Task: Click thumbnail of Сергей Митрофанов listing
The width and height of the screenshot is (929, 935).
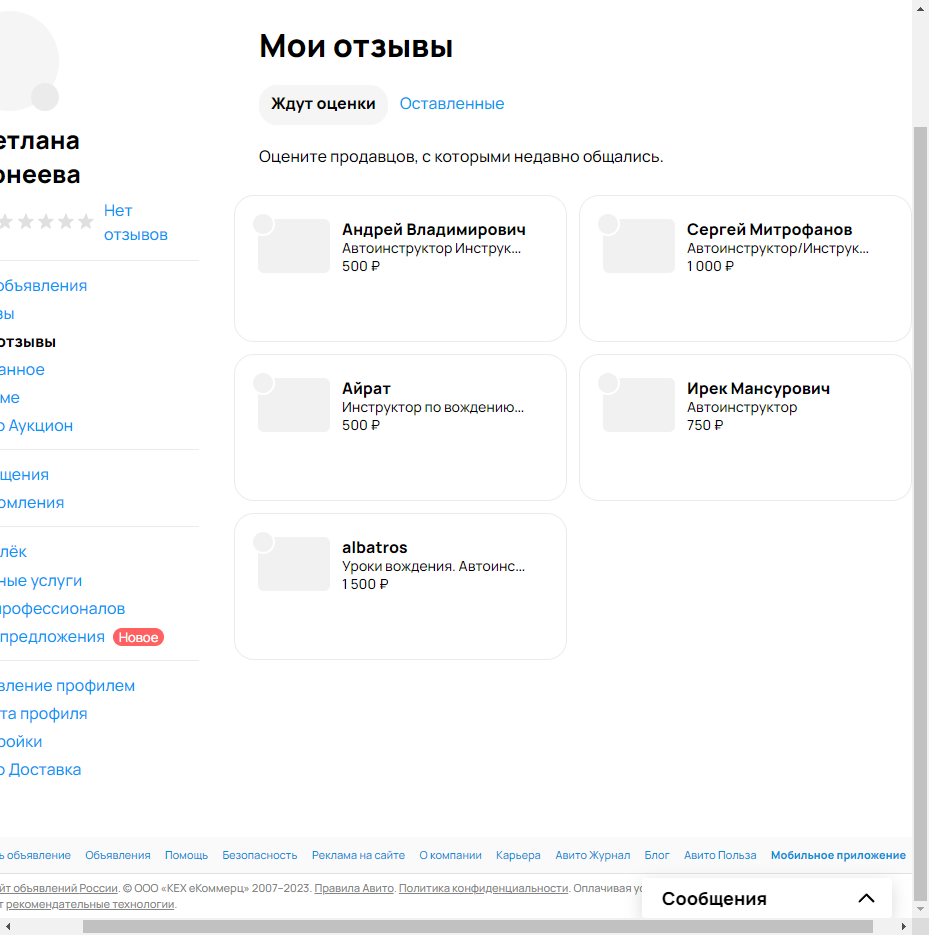Action: click(x=639, y=246)
